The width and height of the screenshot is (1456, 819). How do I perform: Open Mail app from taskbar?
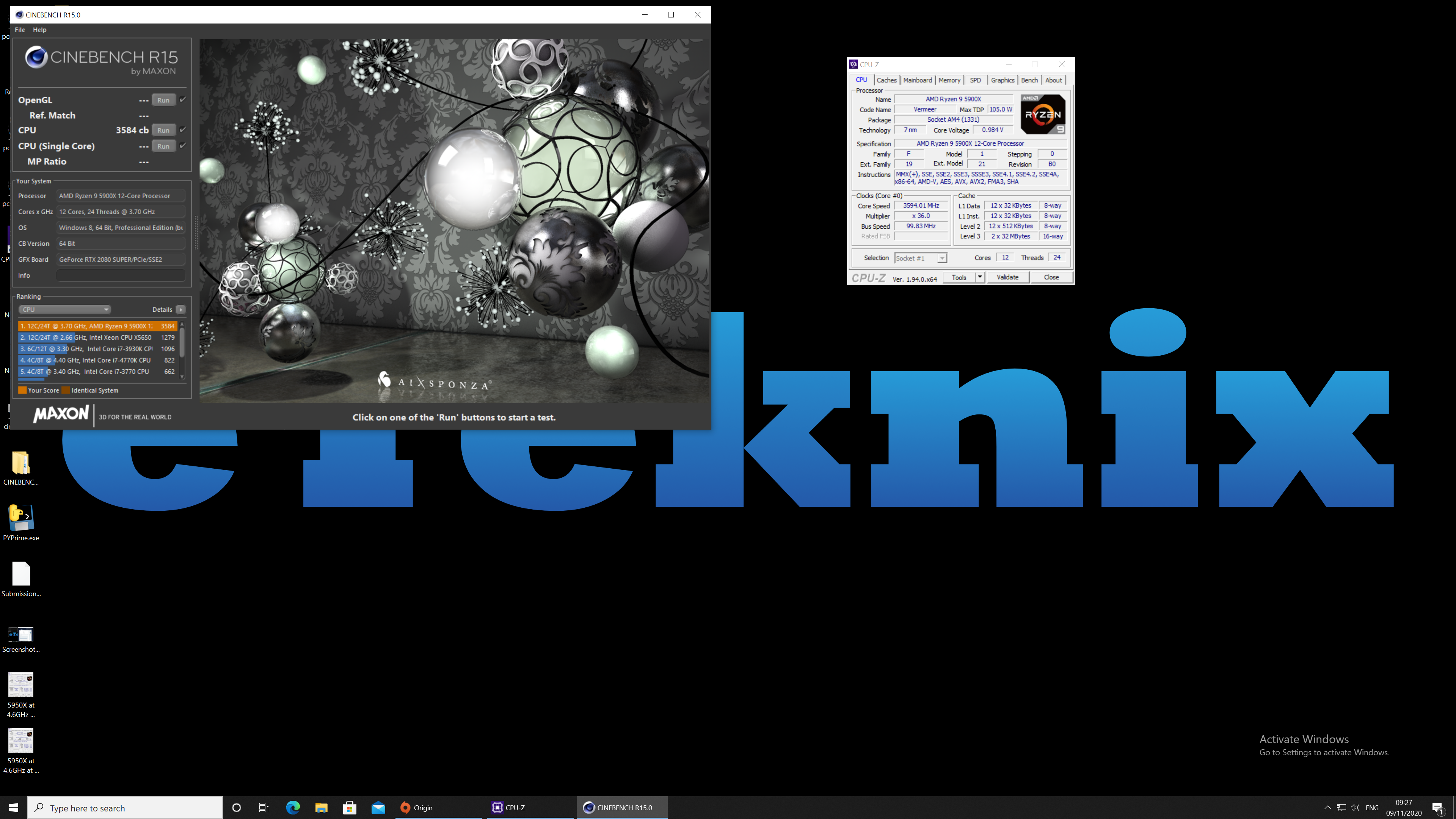click(x=378, y=808)
